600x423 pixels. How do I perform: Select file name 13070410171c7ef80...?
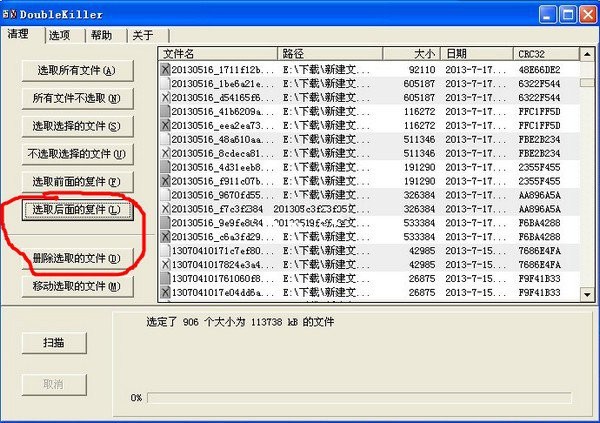(223, 250)
